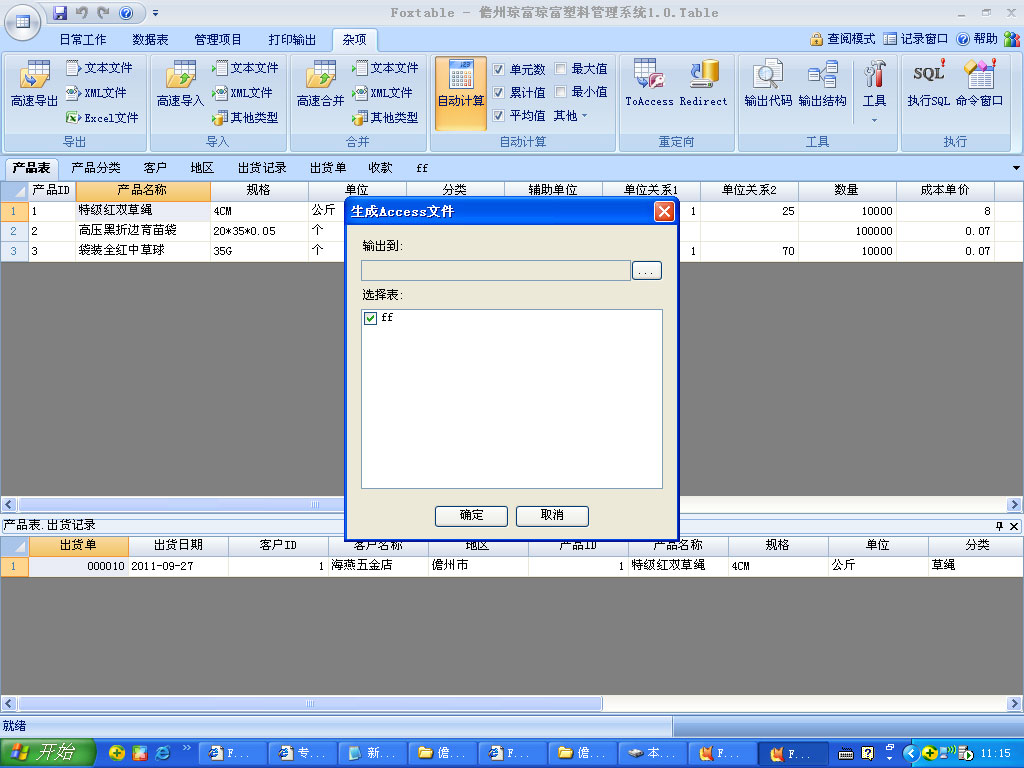Image resolution: width=1024 pixels, height=768 pixels.
Task: Open 输出代码 tool
Action: 768,84
